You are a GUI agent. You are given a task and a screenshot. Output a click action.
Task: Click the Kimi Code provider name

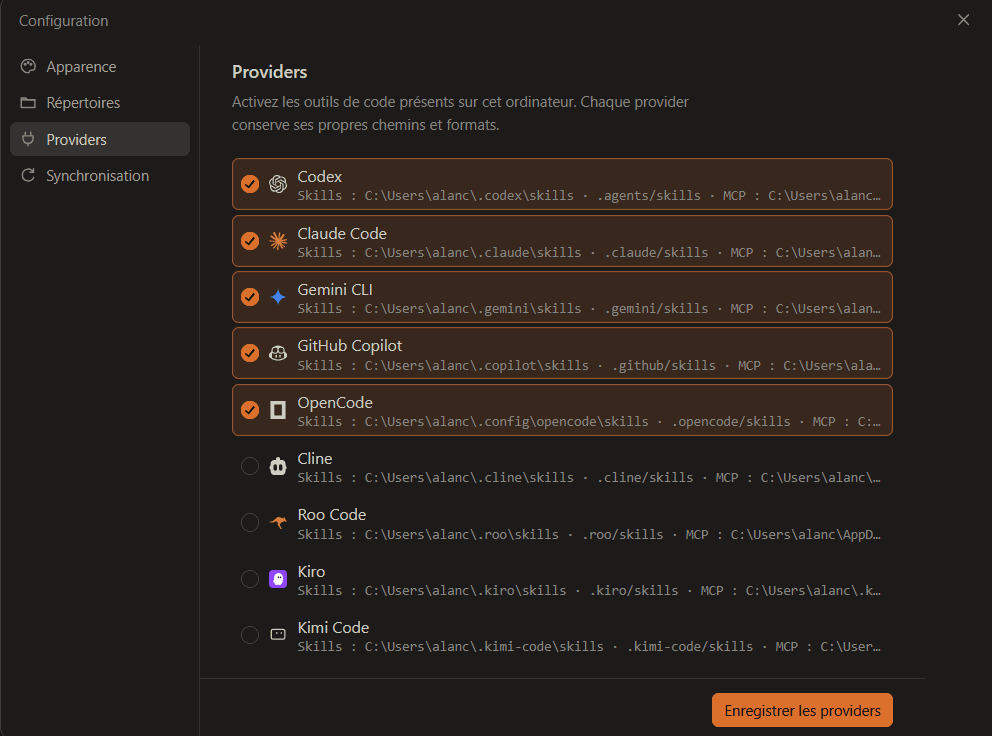(x=333, y=627)
